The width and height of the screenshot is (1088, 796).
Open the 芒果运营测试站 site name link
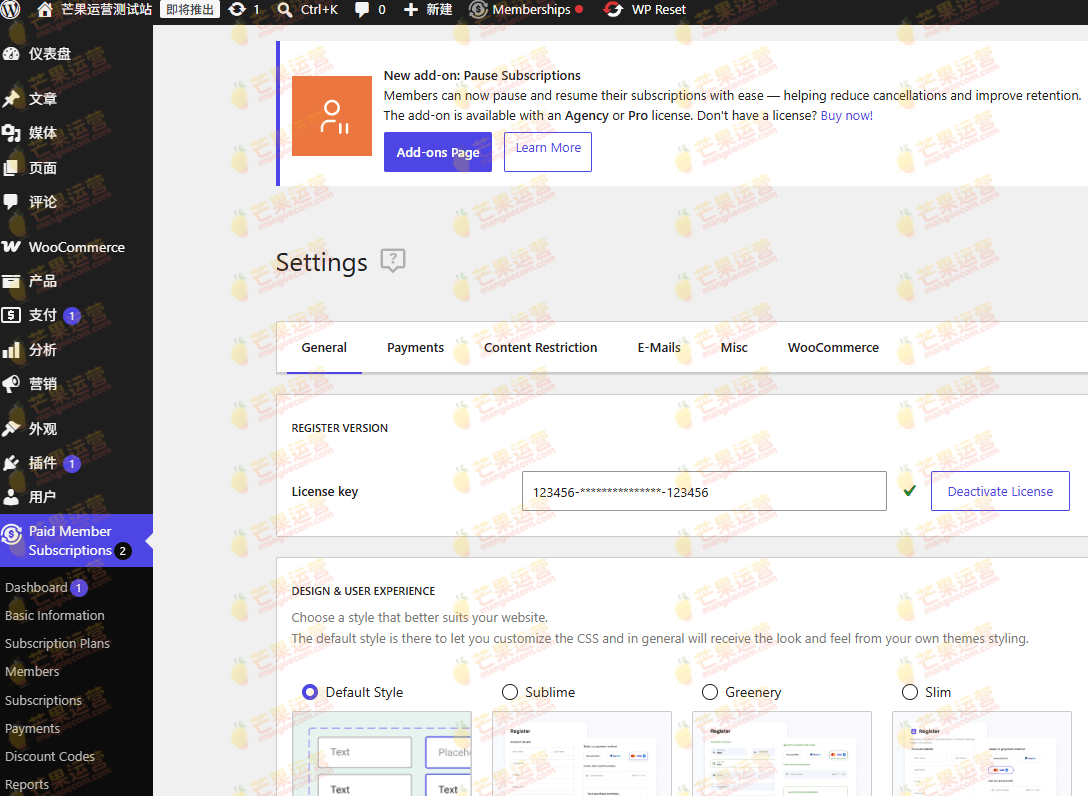coord(106,10)
